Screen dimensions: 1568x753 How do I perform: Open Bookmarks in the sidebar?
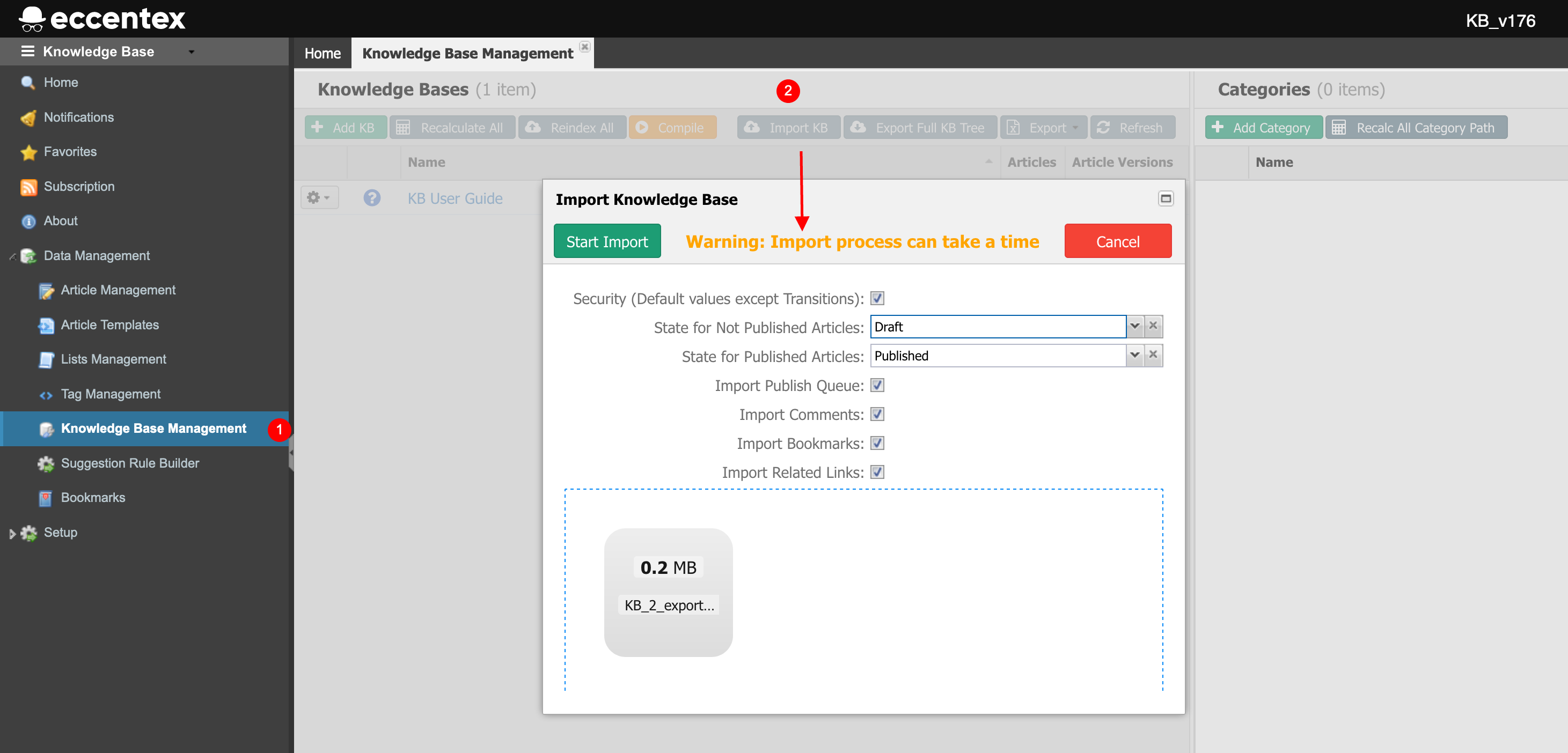pyautogui.click(x=92, y=498)
